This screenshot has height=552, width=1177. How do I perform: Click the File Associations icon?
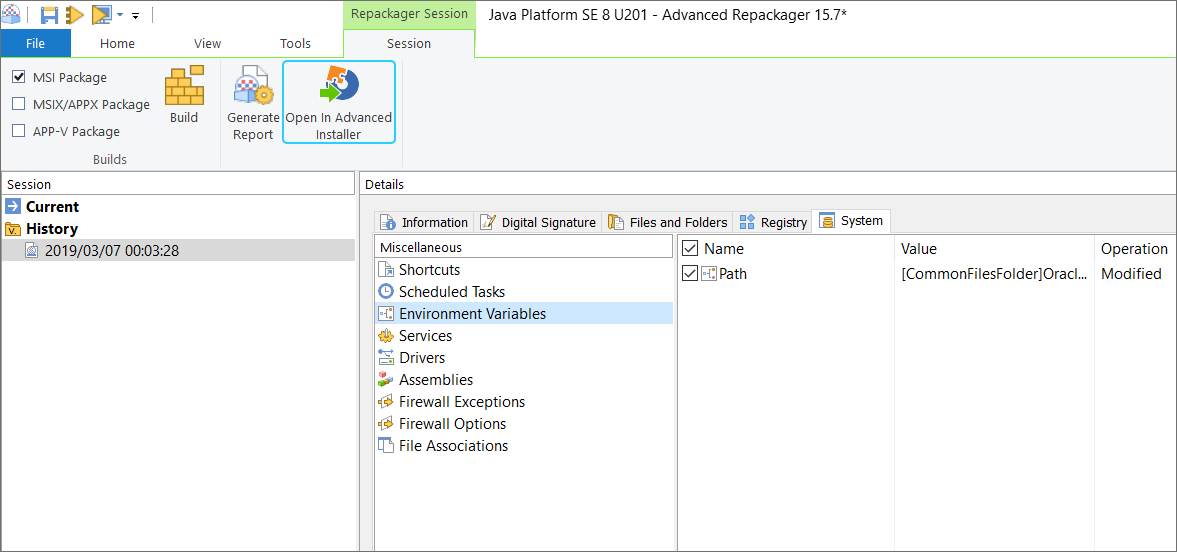pos(386,445)
